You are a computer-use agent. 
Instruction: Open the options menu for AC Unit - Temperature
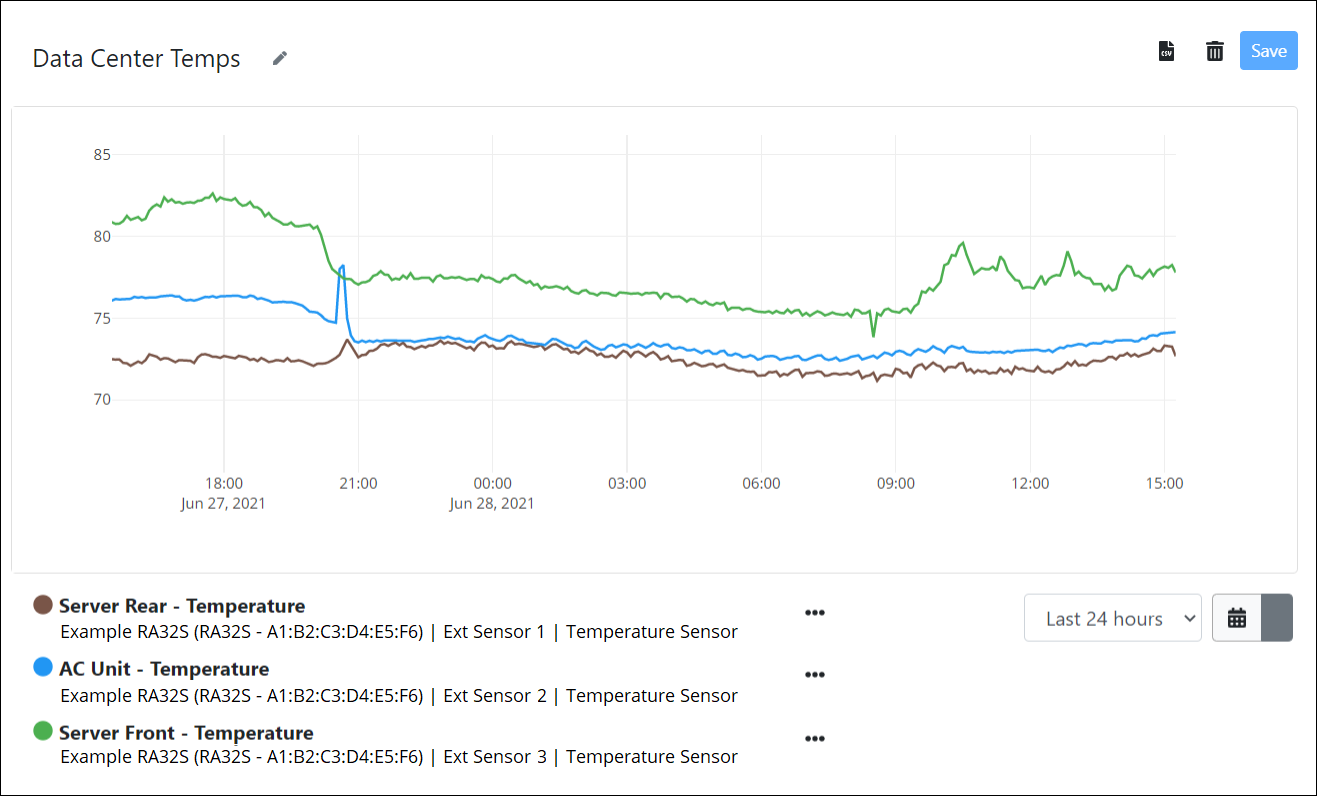tap(815, 674)
